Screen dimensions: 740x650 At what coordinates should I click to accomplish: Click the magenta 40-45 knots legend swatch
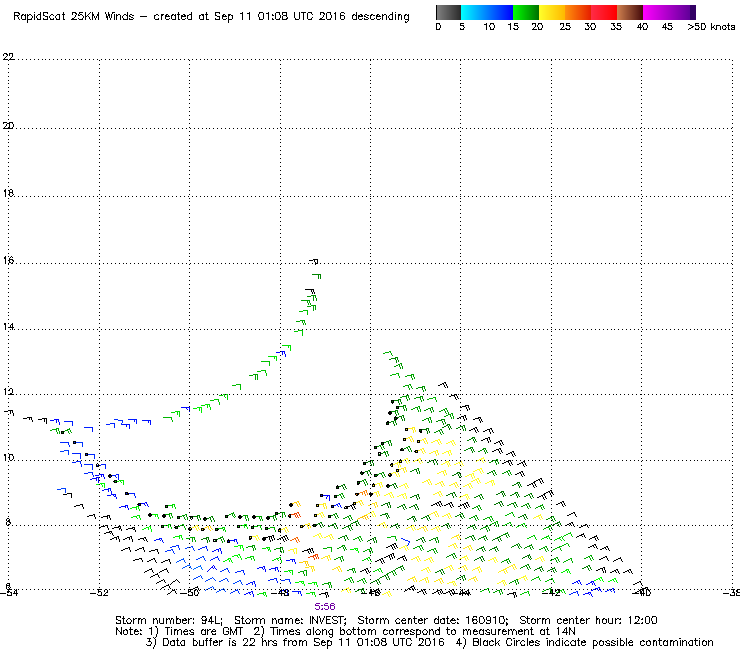[656, 12]
